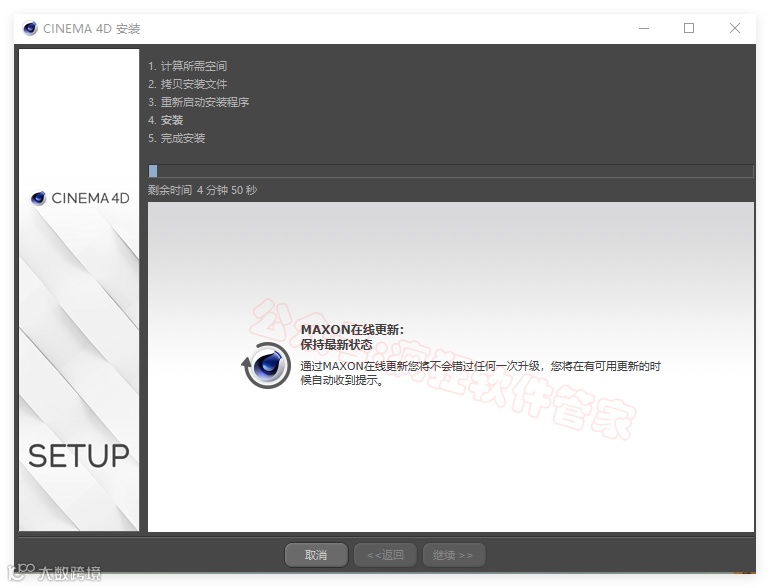Minimize the installer window
Viewport: 770px width, 588px height.
(x=644, y=28)
